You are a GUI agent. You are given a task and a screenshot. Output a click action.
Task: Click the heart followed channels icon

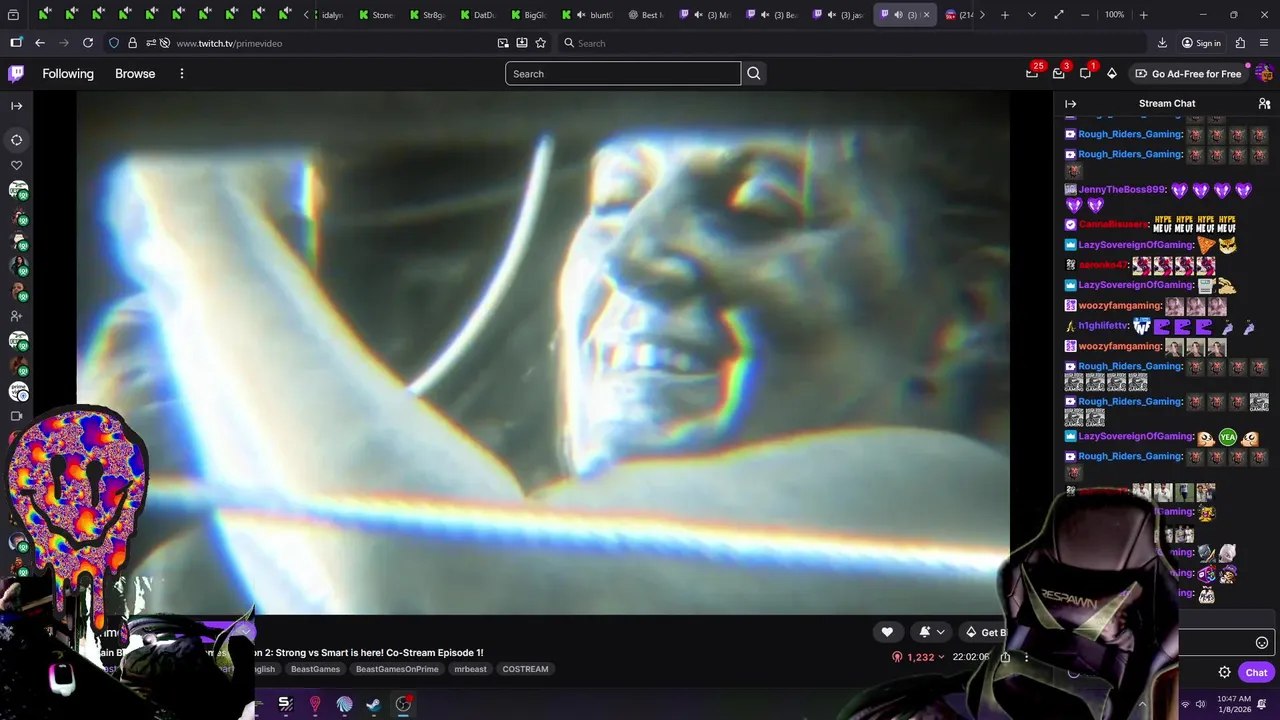[17, 166]
